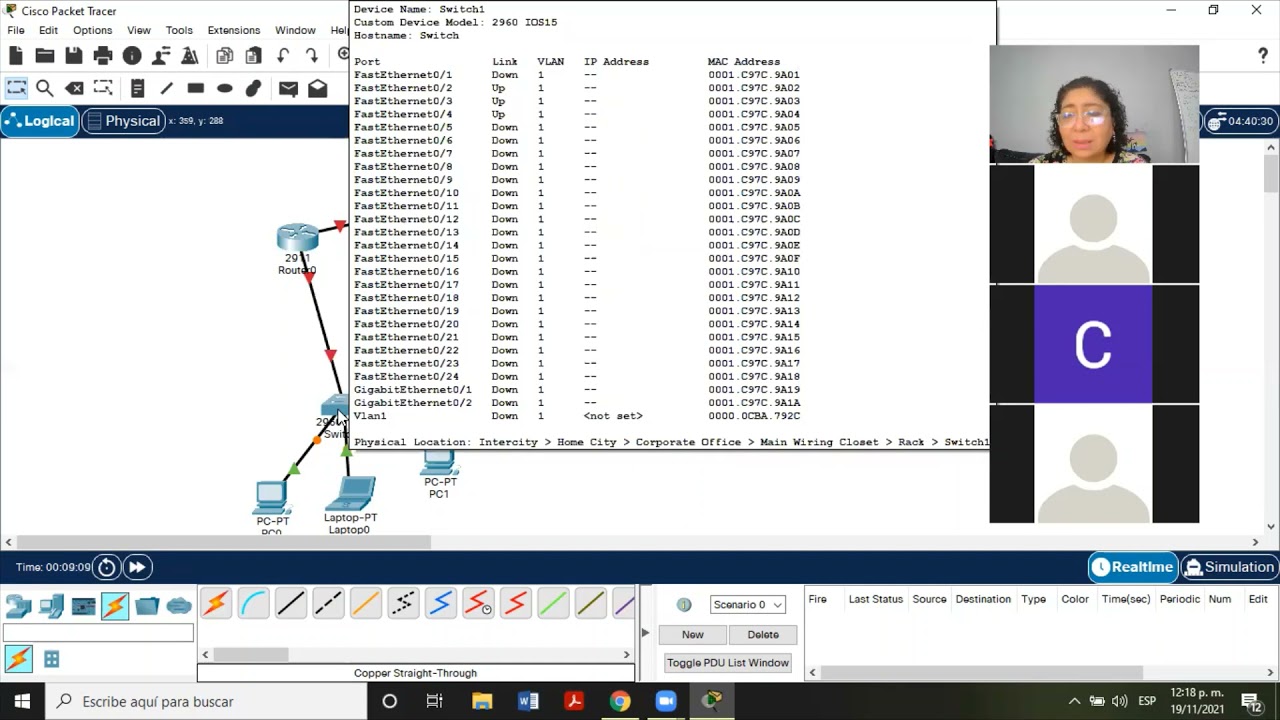Open the View menu
Screen dimensions: 1280x720
point(139,30)
